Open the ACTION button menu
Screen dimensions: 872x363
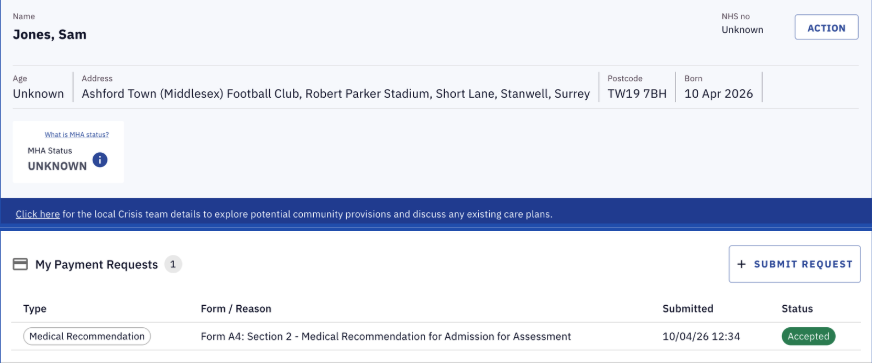coord(826,27)
